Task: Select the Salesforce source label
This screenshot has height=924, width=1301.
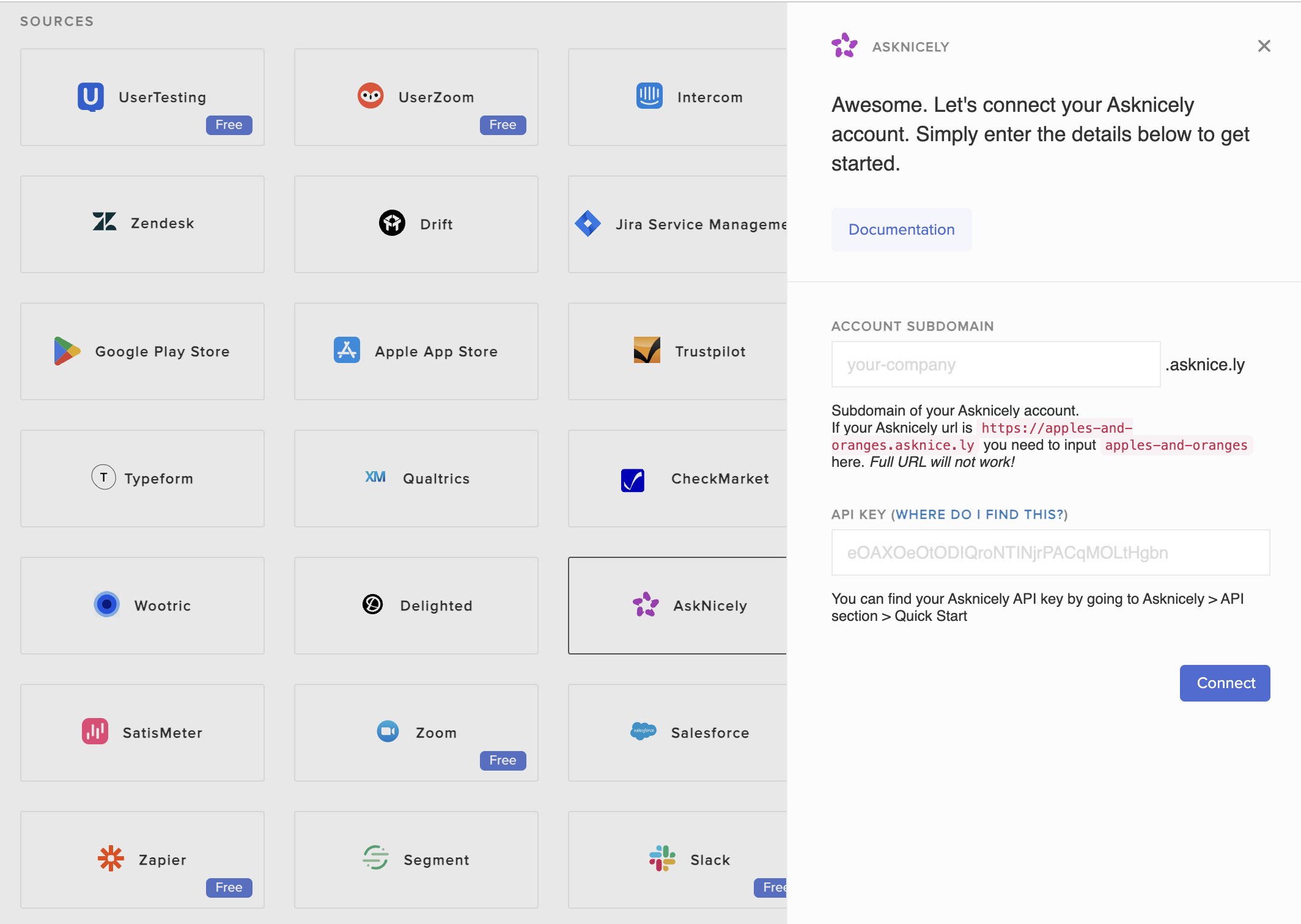Action: [710, 733]
